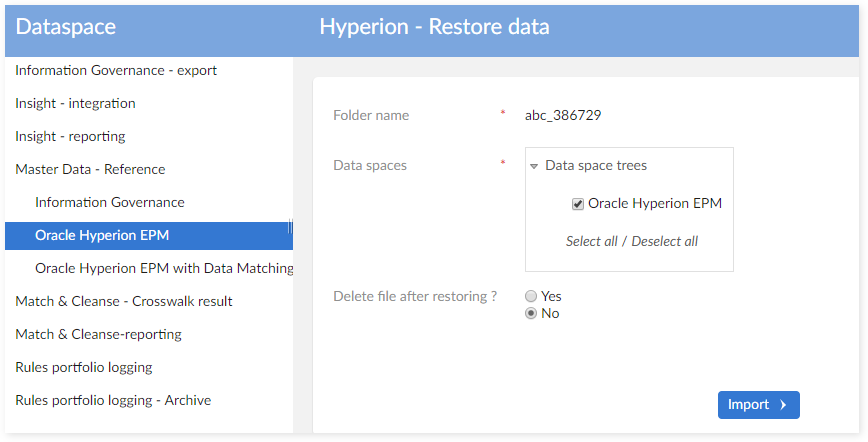Open Information Governance - export in sidebar
The image size is (868, 442).
pos(116,71)
